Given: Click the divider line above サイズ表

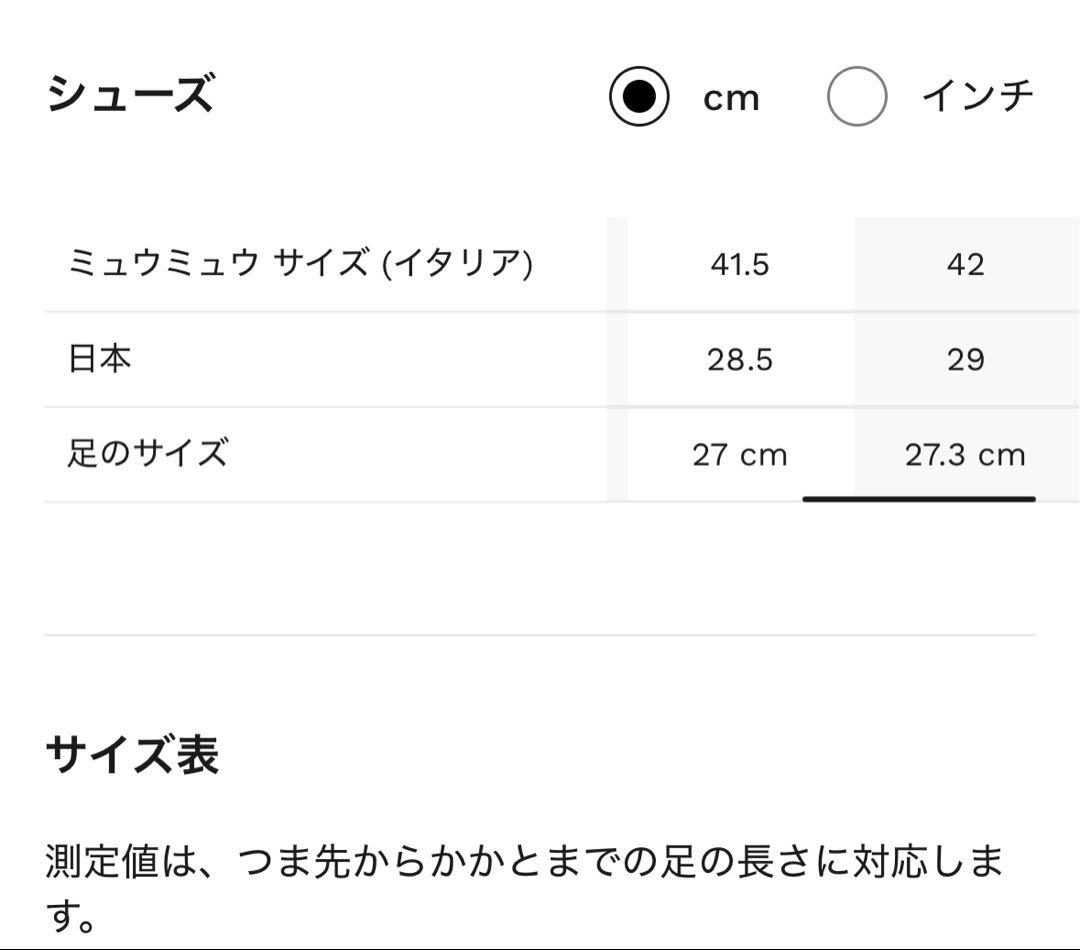Looking at the screenshot, I should (x=540, y=634).
